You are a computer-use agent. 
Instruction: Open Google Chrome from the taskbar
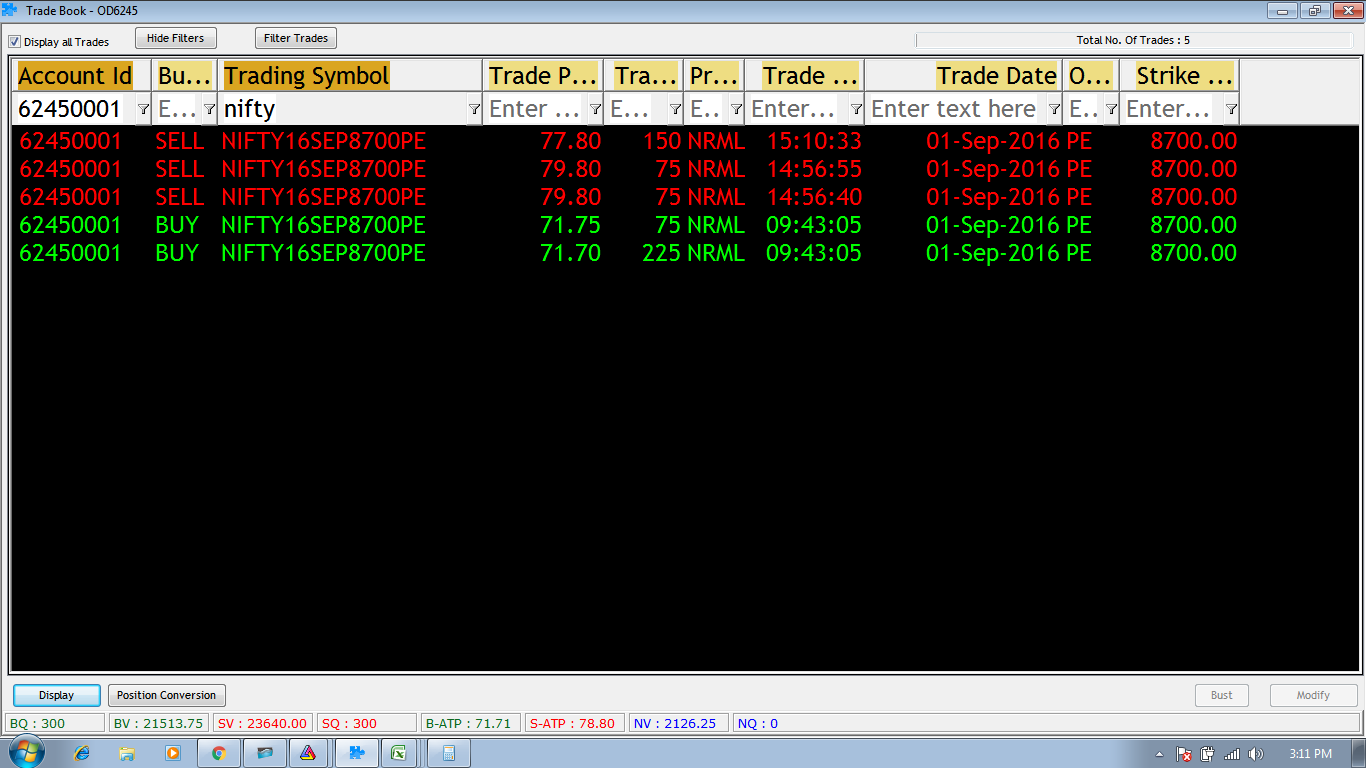point(218,753)
